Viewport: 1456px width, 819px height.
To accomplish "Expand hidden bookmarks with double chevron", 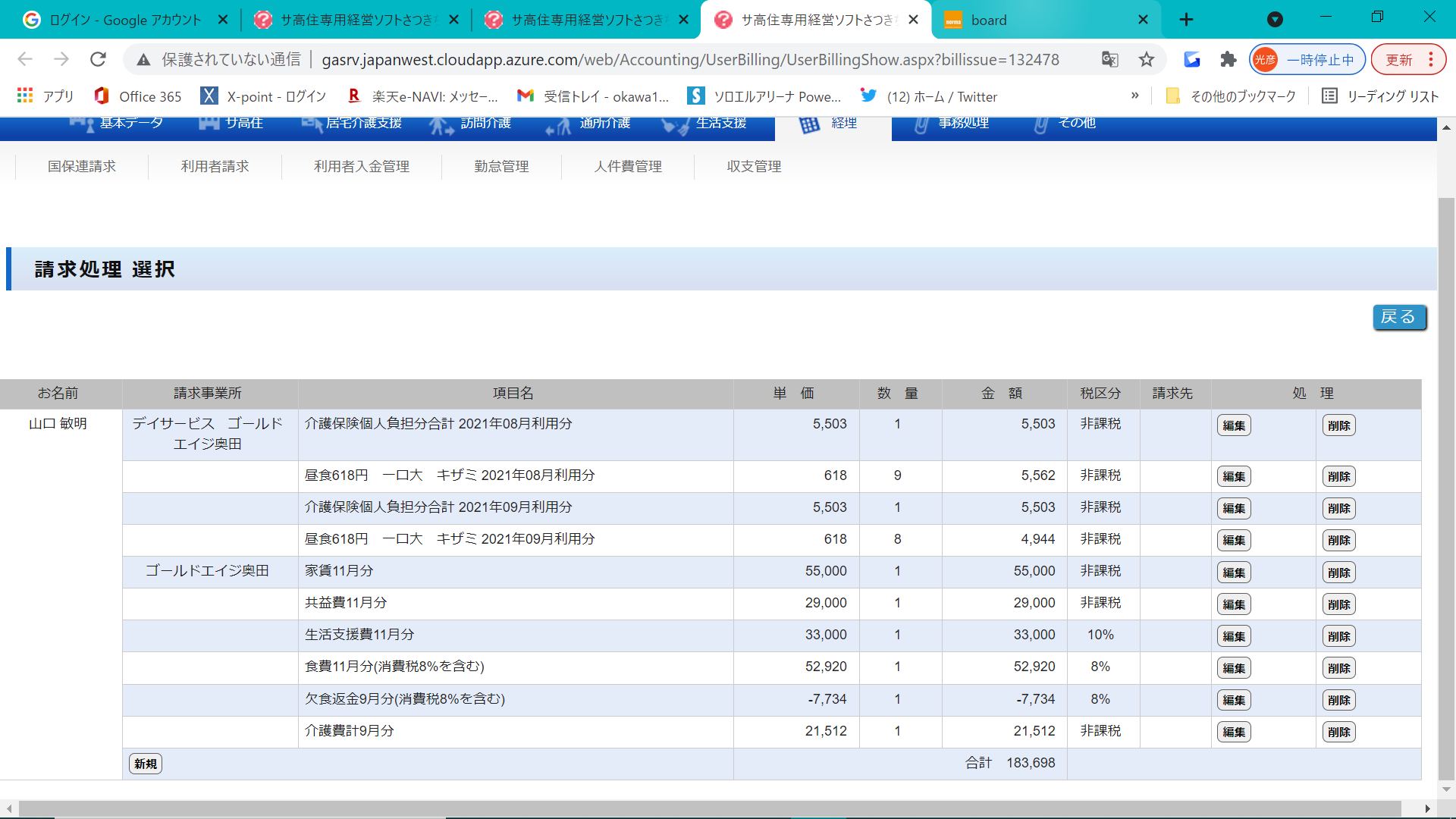I will click(1134, 96).
